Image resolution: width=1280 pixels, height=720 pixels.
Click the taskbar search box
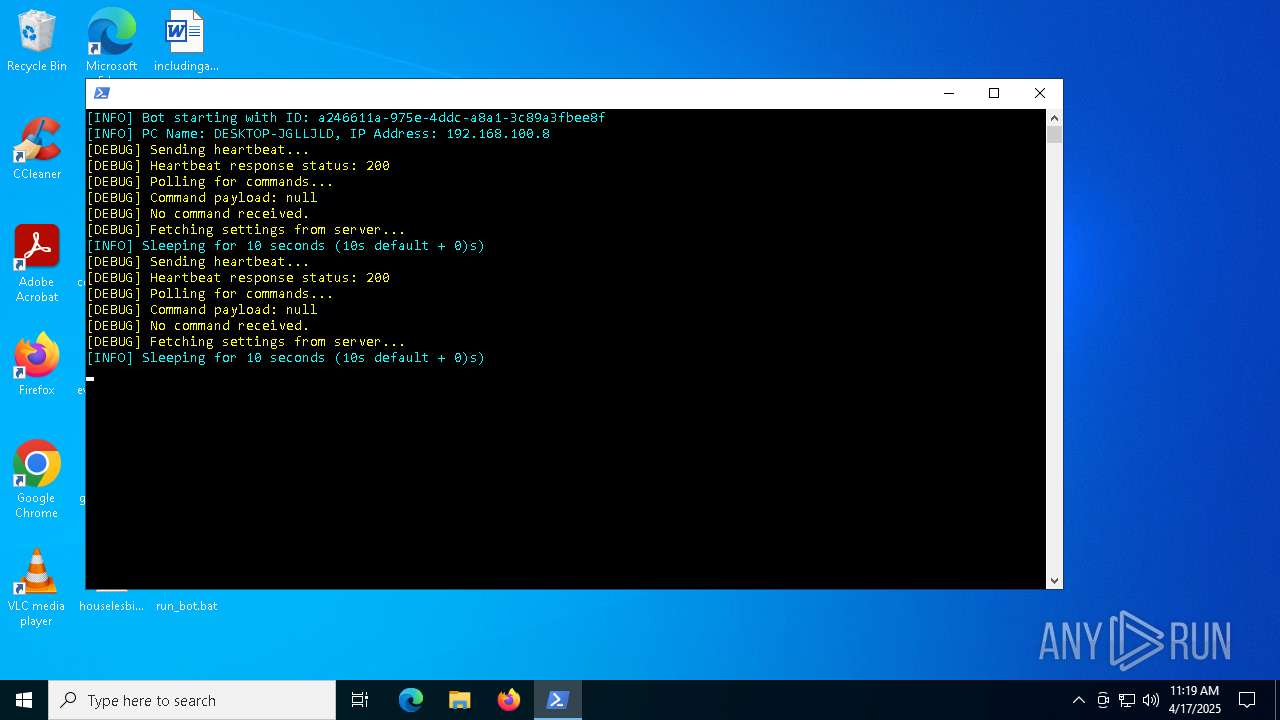pyautogui.click(x=192, y=700)
